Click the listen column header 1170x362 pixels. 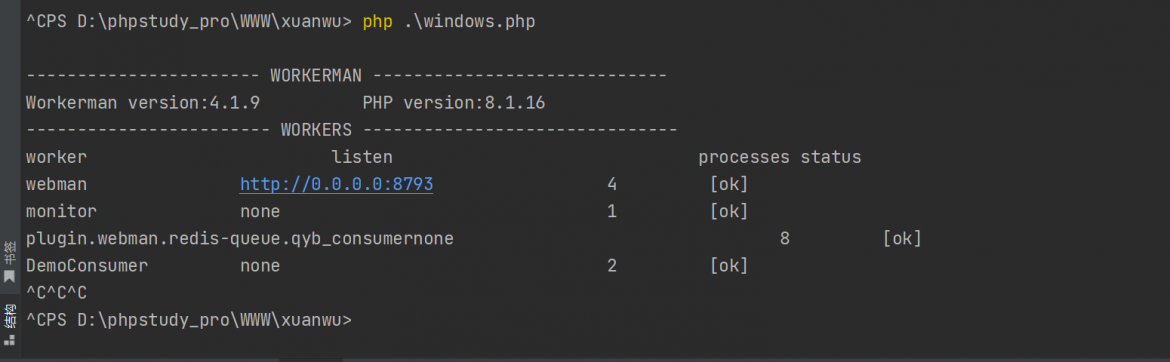coord(363,157)
